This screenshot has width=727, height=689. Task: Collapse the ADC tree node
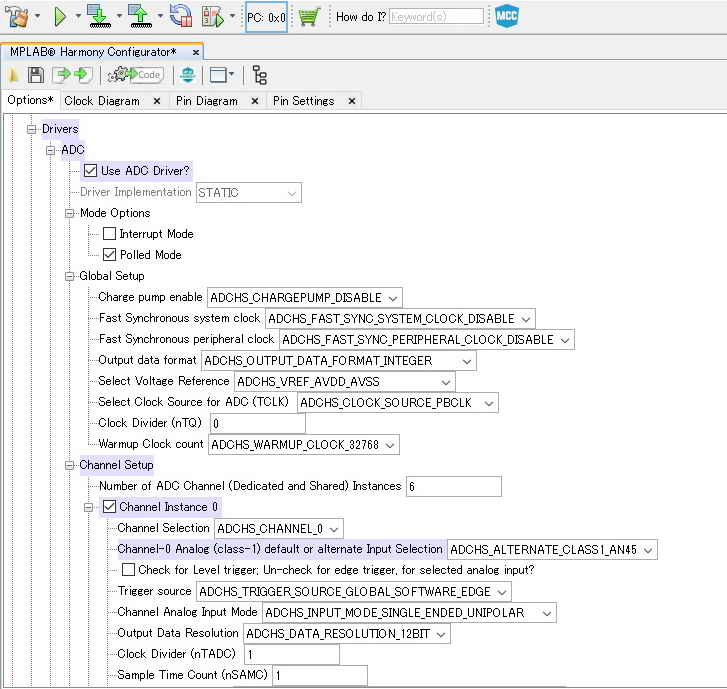(51, 150)
